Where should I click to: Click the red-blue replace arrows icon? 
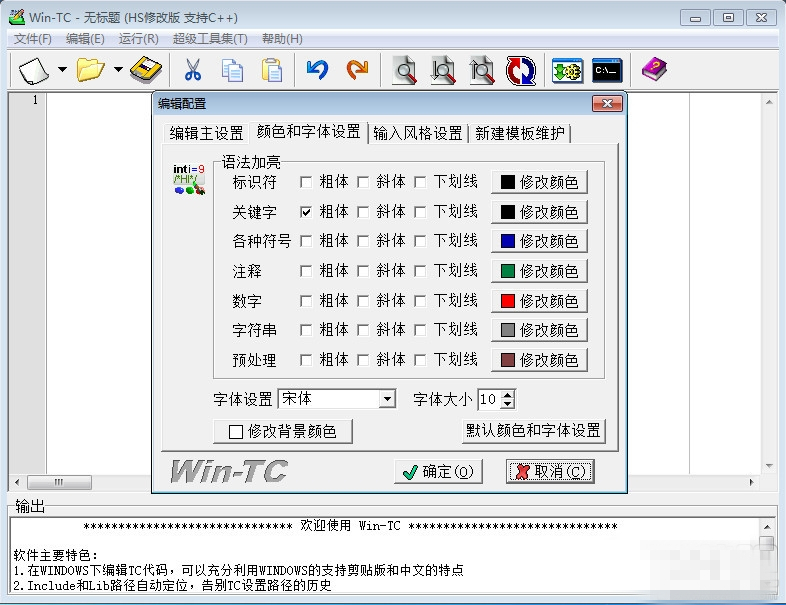(521, 70)
